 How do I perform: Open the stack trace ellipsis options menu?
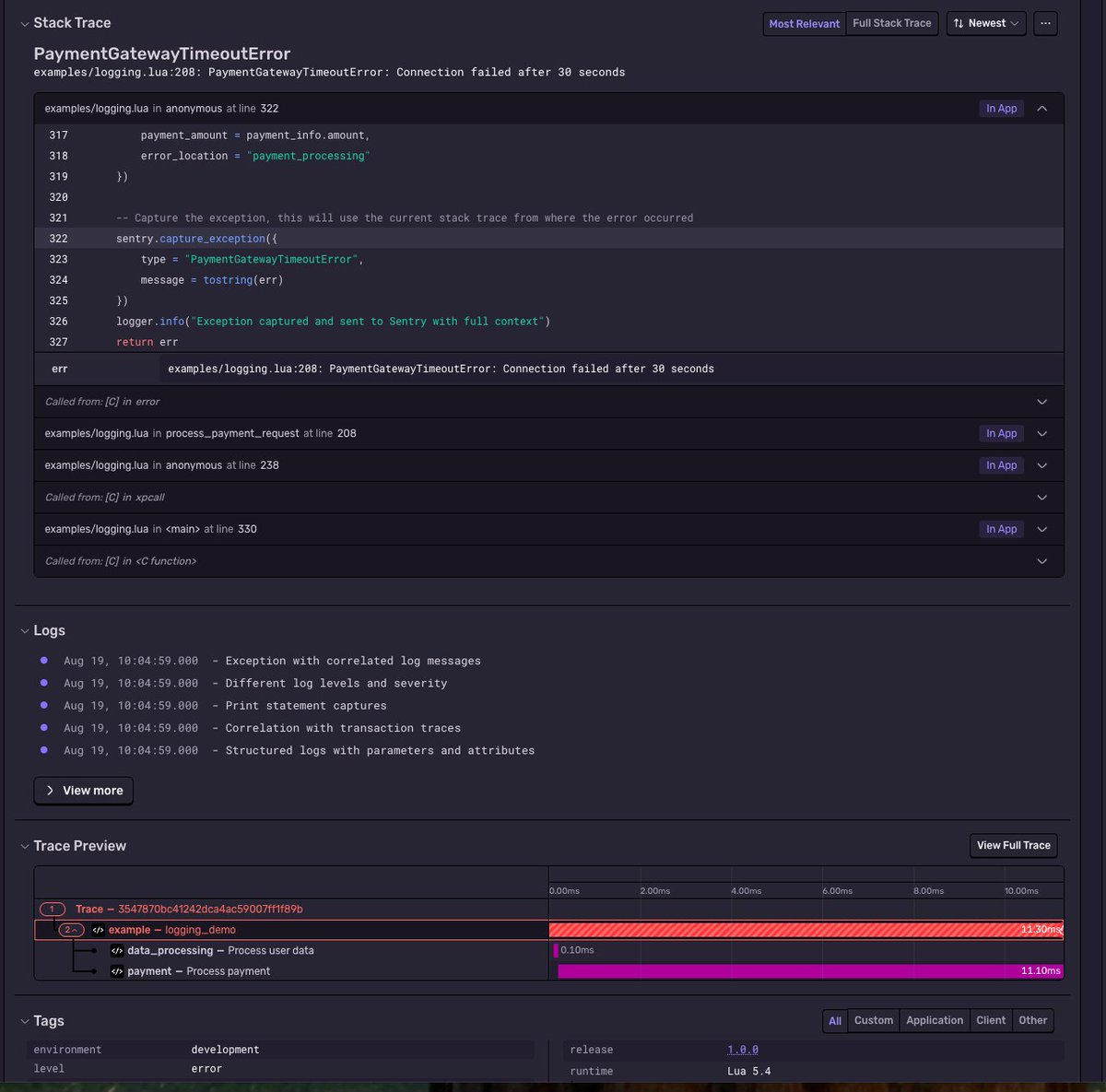(1044, 23)
